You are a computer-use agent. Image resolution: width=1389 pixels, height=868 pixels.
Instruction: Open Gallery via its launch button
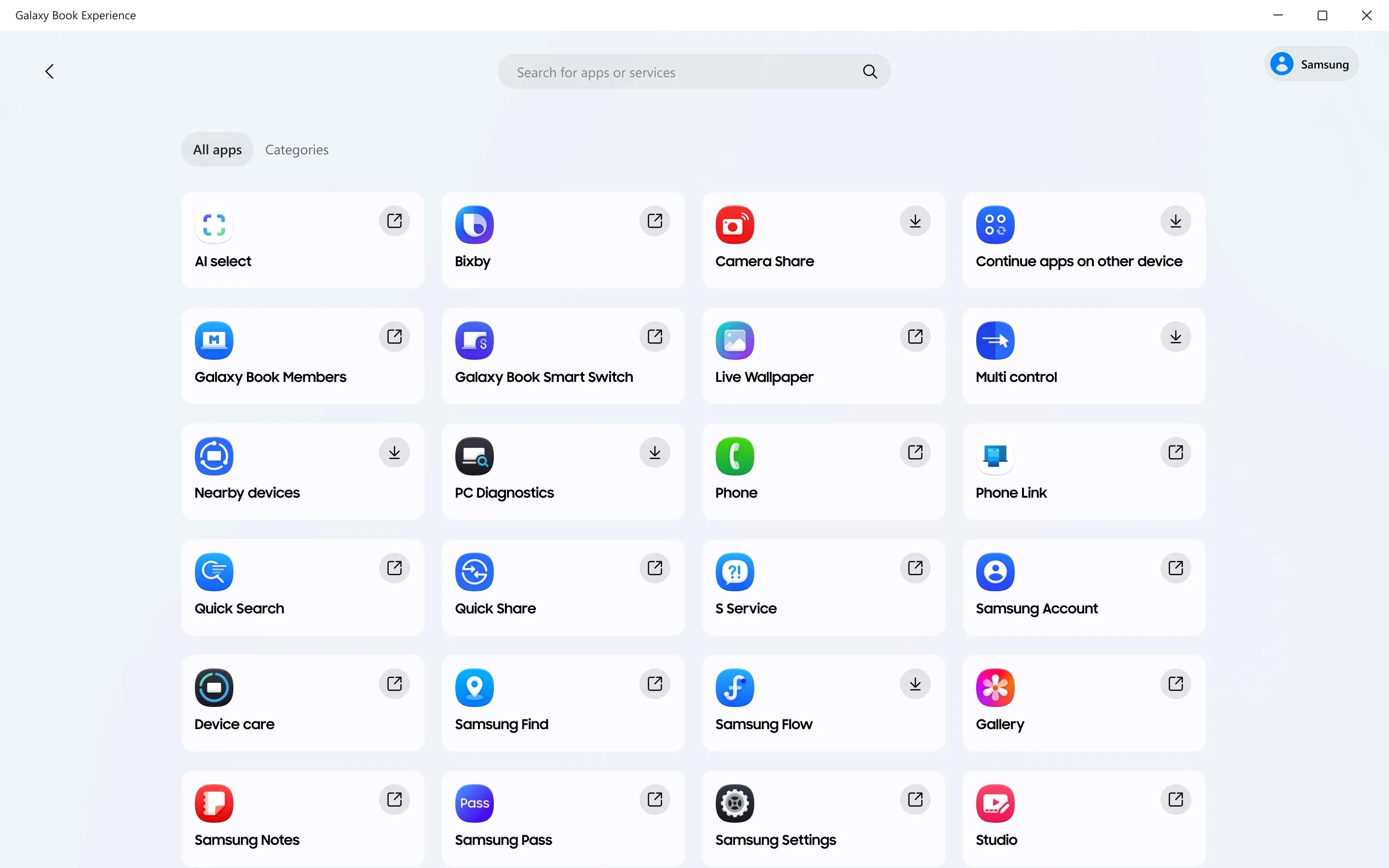(x=1175, y=684)
